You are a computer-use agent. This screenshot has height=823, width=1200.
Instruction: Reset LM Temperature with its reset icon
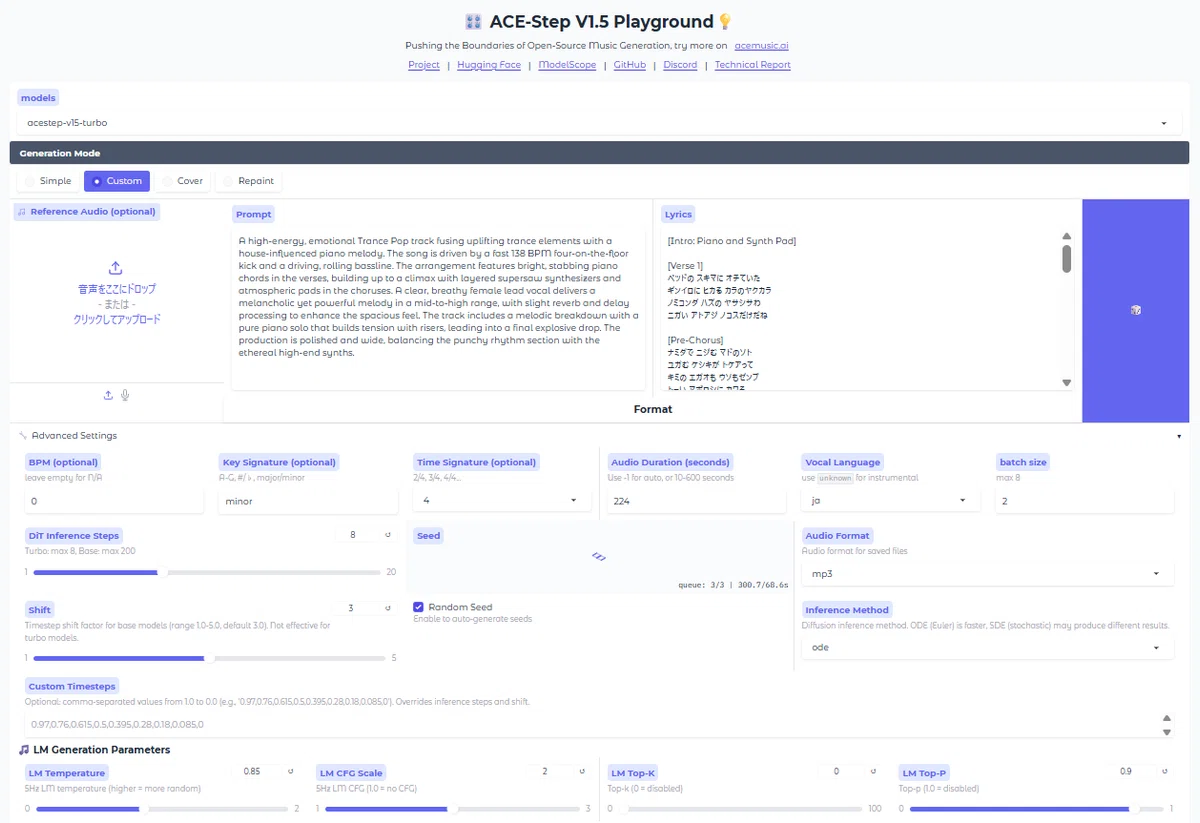(x=290, y=771)
